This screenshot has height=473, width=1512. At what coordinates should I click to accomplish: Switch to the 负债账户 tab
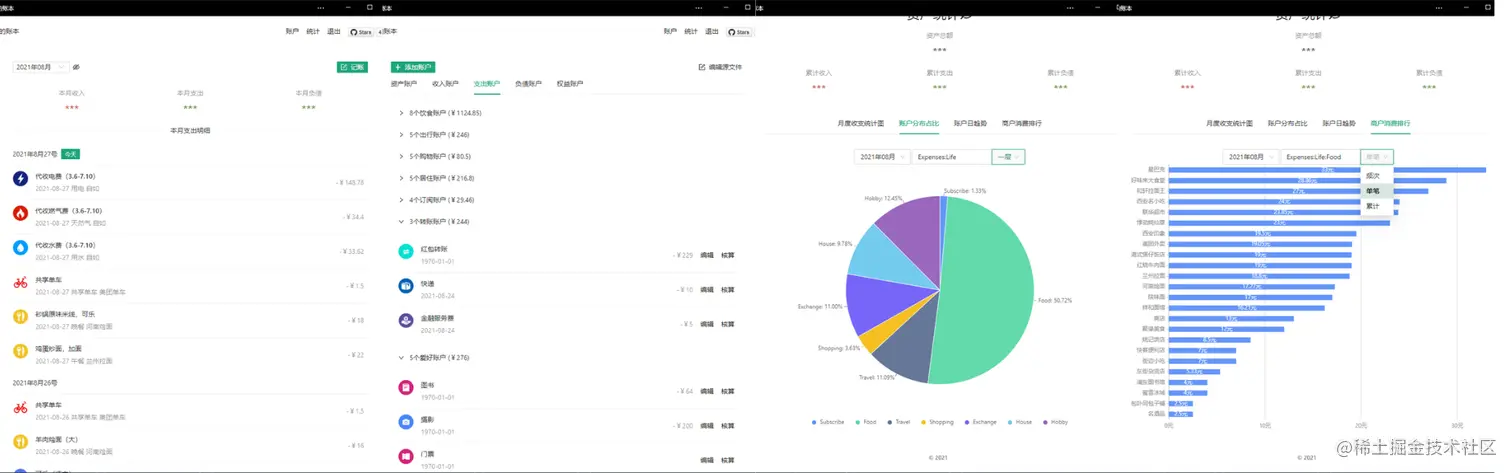point(528,84)
